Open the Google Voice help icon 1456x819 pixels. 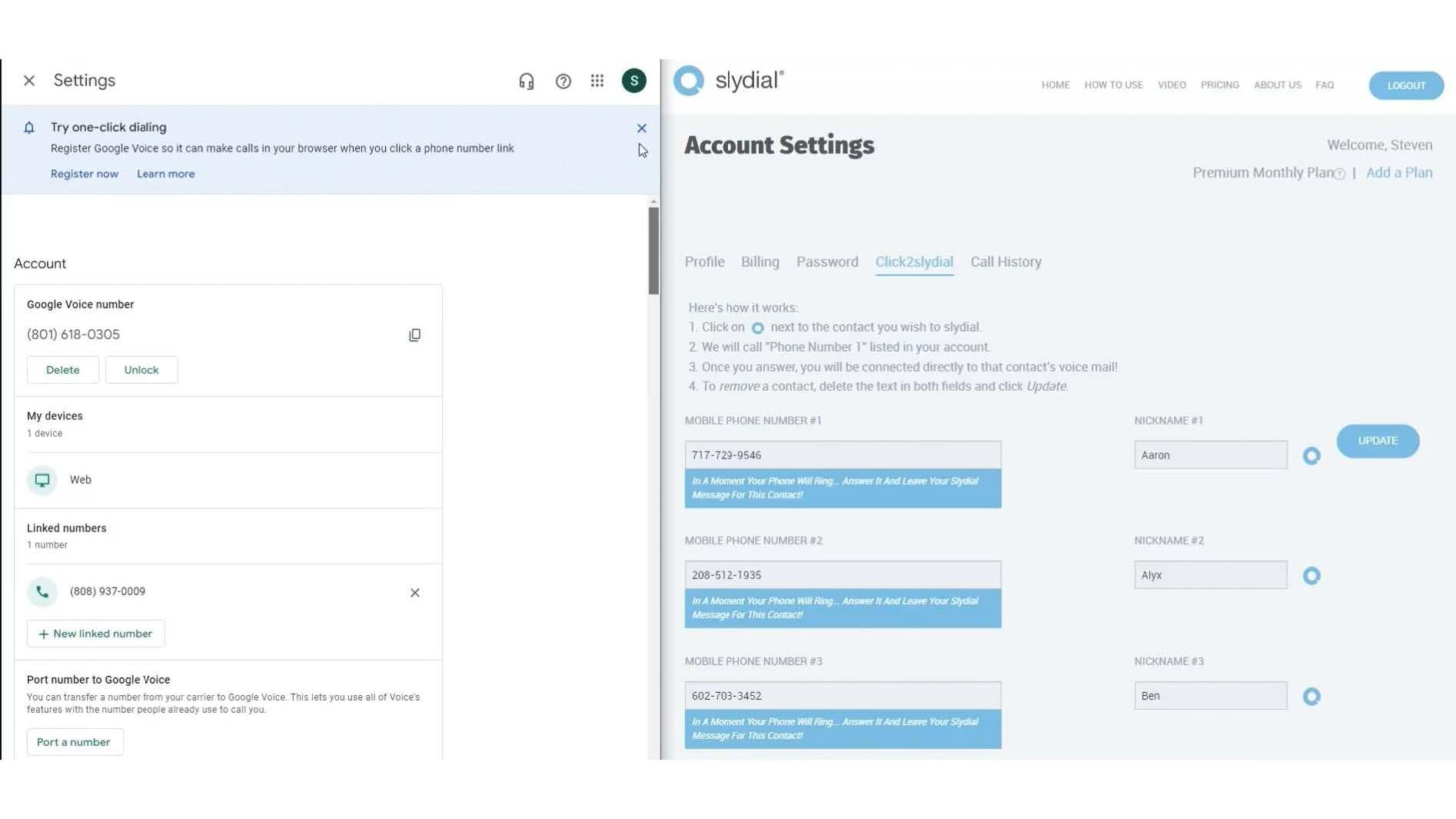coord(563,81)
